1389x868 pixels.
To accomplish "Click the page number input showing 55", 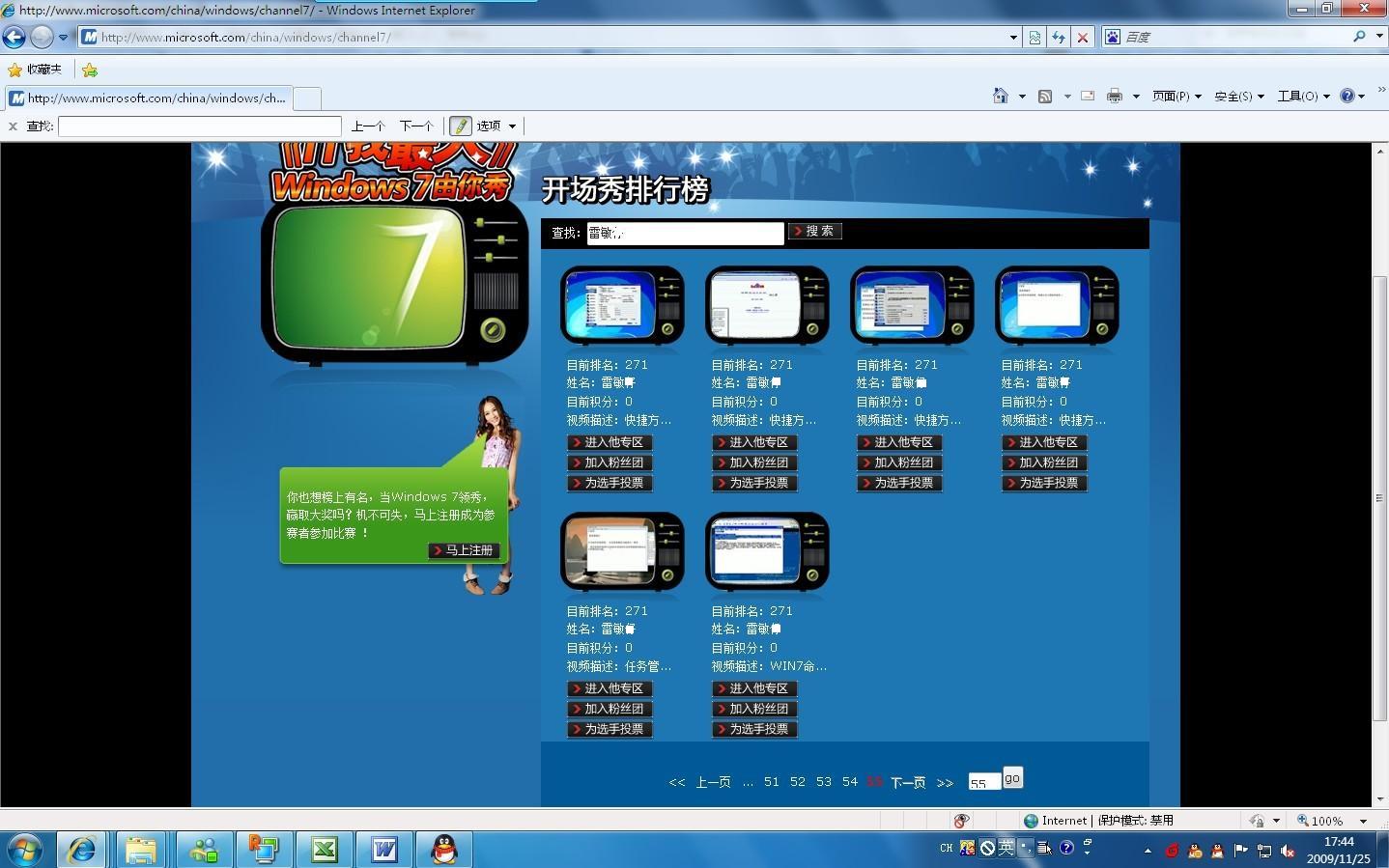I will pyautogui.click(x=982, y=780).
